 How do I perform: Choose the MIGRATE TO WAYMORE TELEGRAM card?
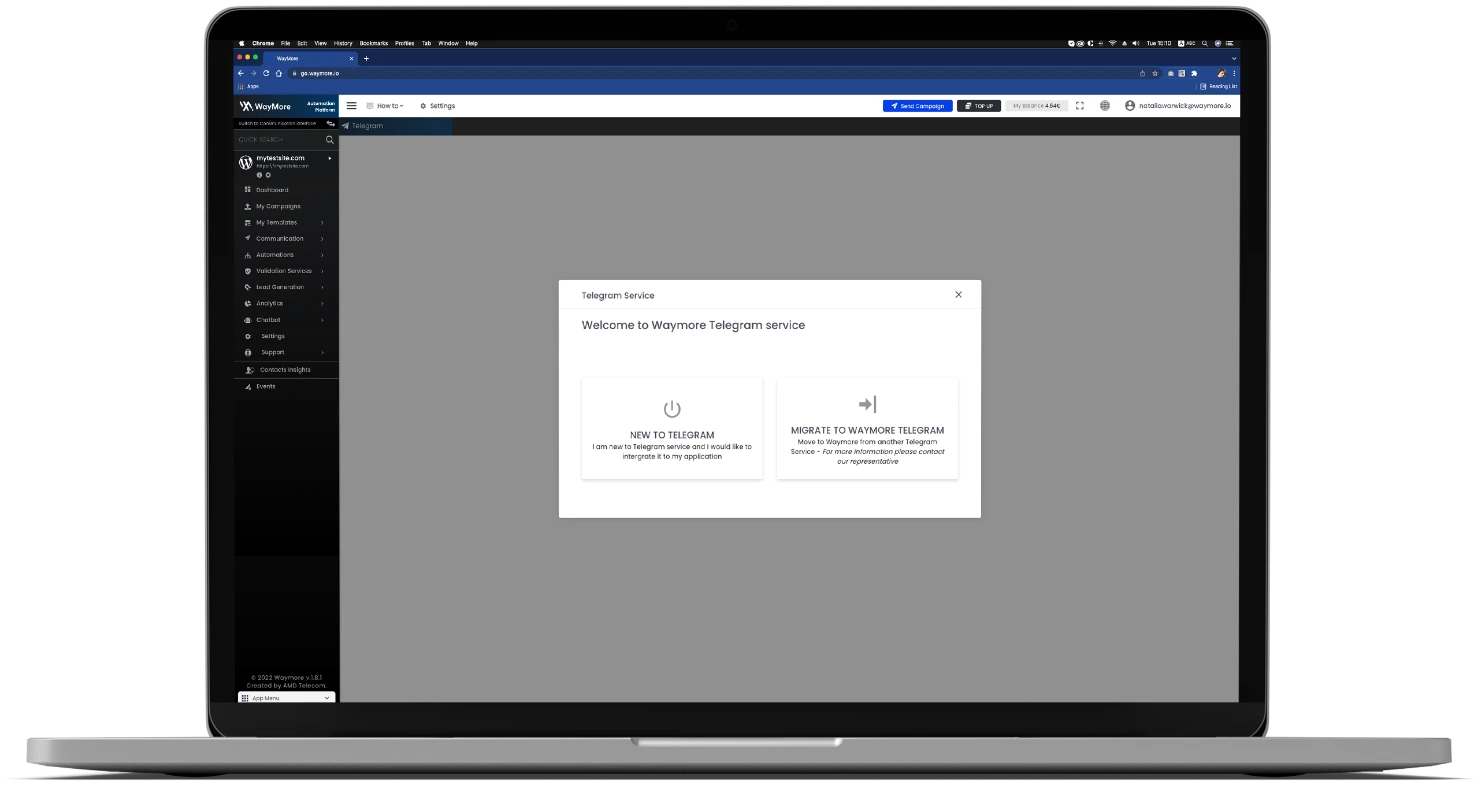click(x=867, y=429)
